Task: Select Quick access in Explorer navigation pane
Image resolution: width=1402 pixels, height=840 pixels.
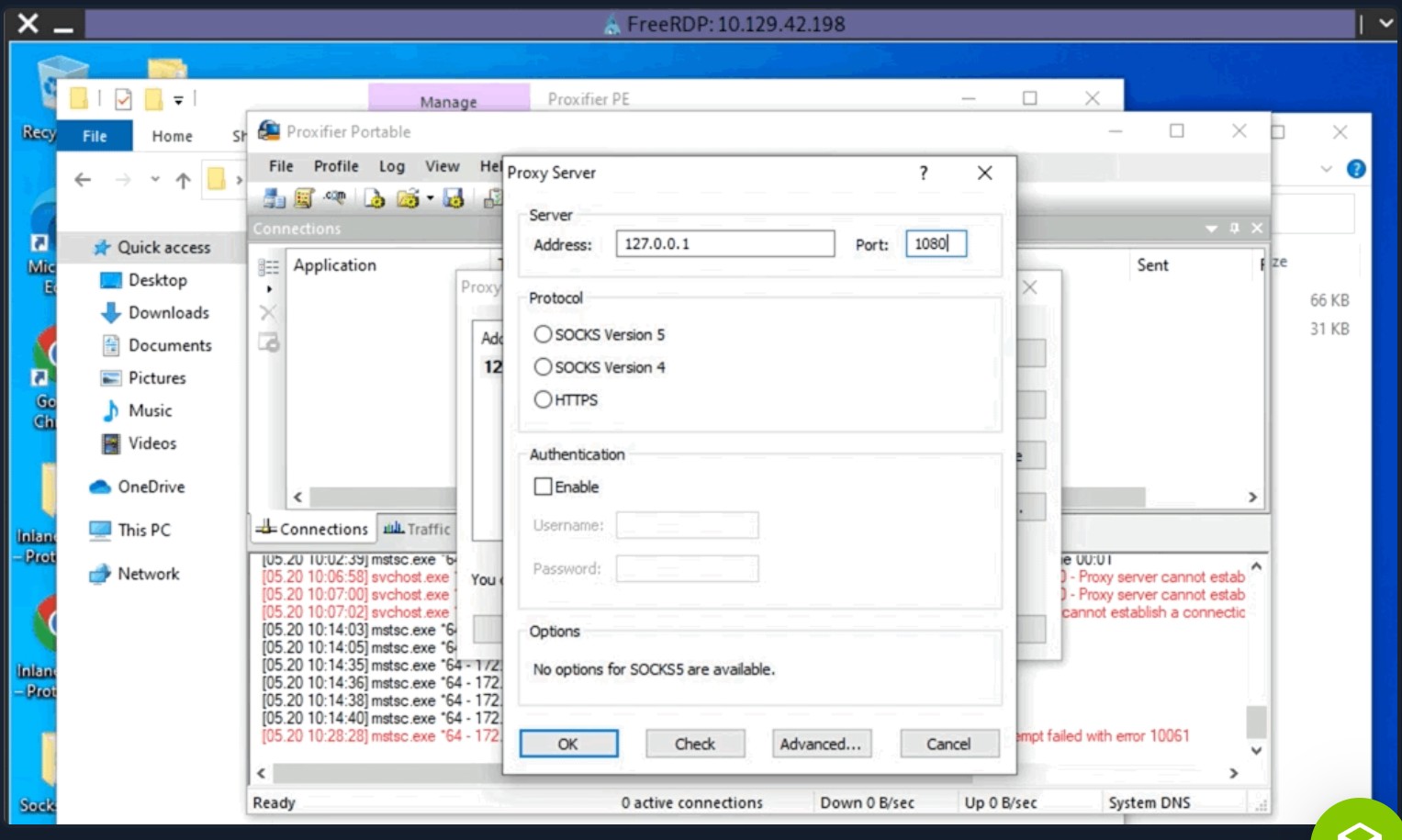Action: (151, 247)
